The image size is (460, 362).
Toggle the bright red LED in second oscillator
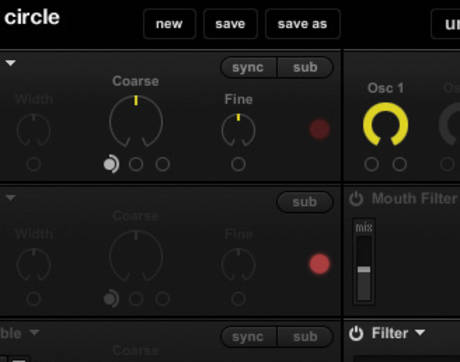(320, 264)
